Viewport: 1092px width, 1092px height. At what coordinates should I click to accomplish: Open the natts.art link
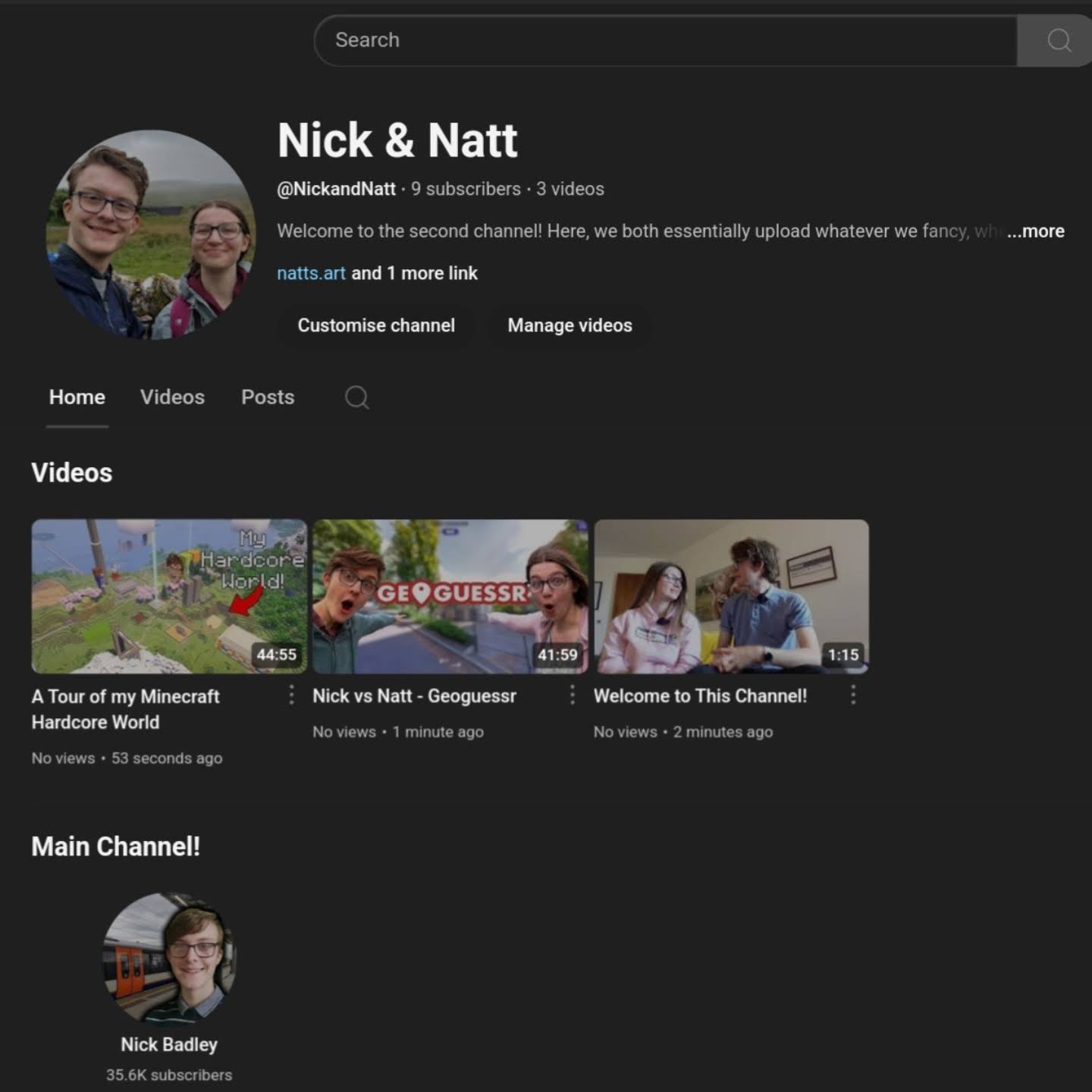click(x=311, y=273)
